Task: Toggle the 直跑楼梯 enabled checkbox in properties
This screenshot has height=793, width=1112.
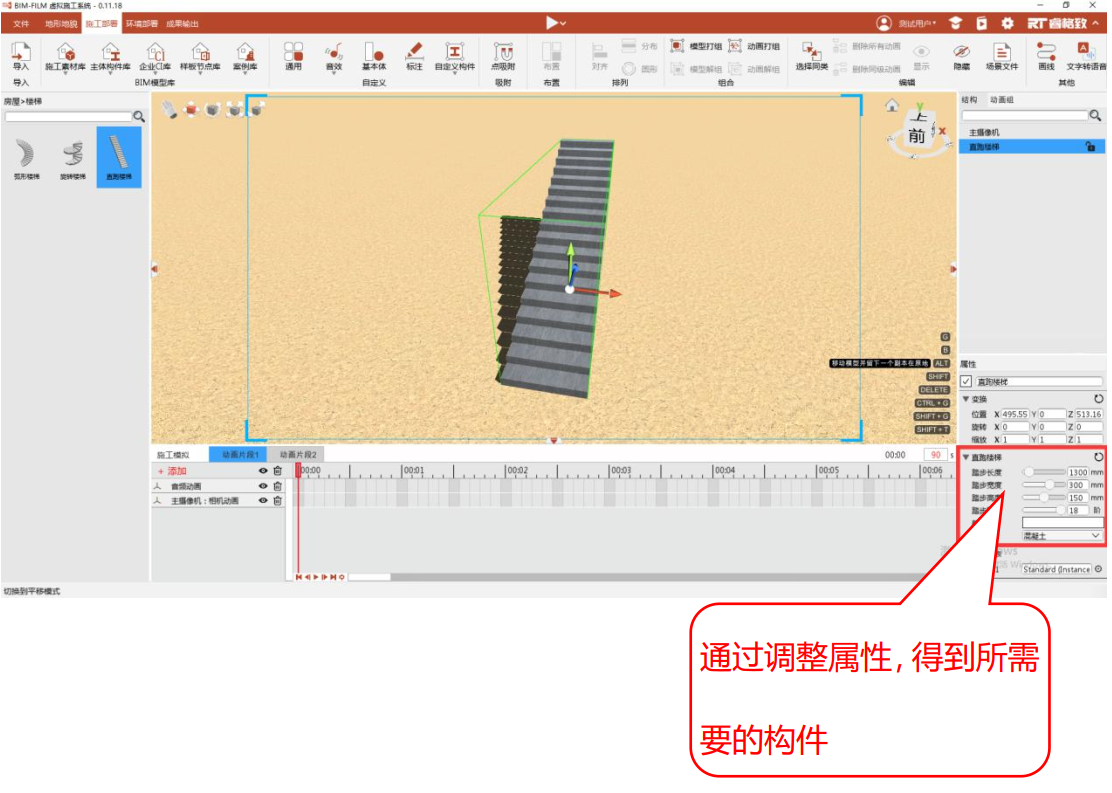Action: click(x=967, y=382)
